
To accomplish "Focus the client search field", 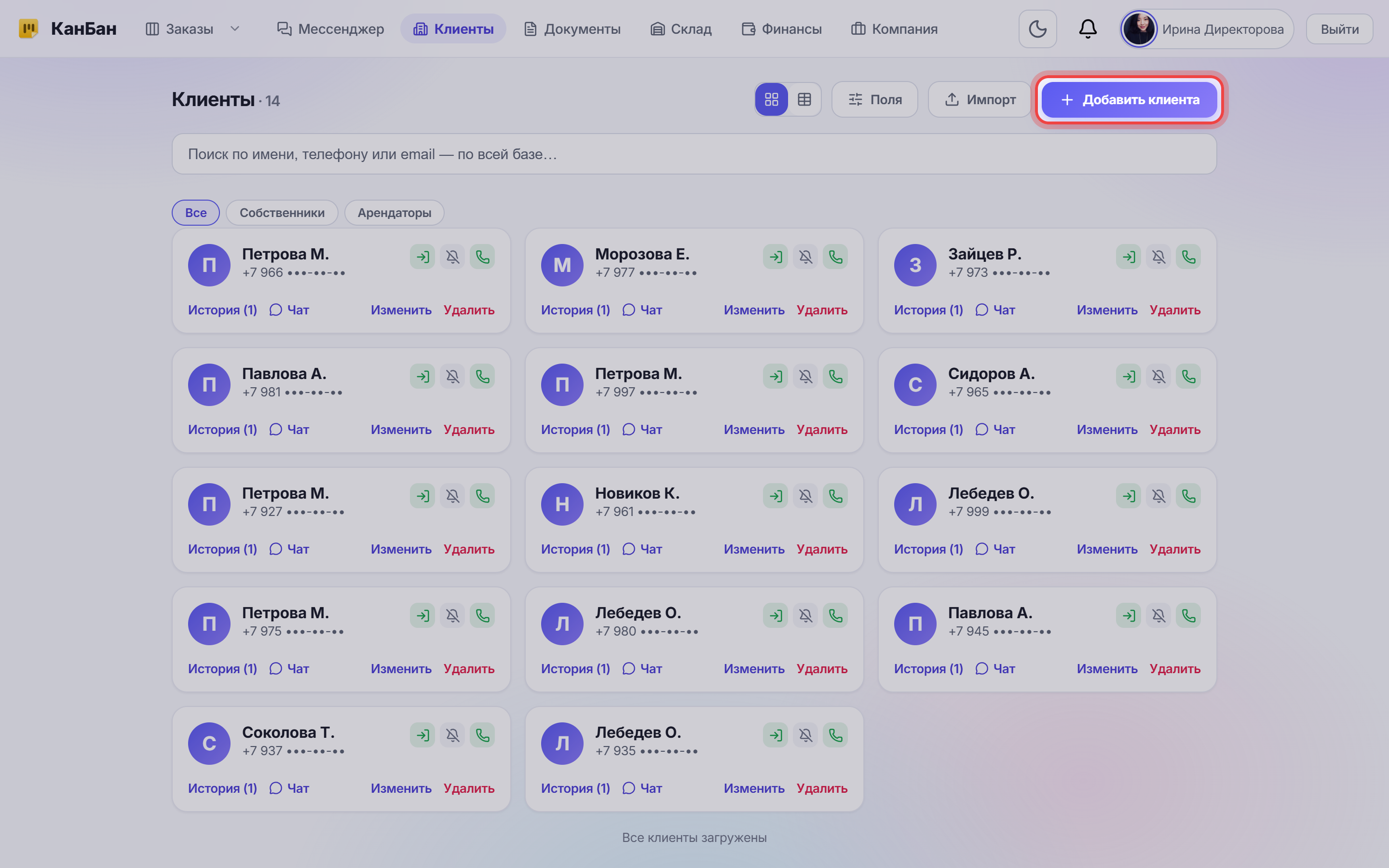I will tap(694, 154).
